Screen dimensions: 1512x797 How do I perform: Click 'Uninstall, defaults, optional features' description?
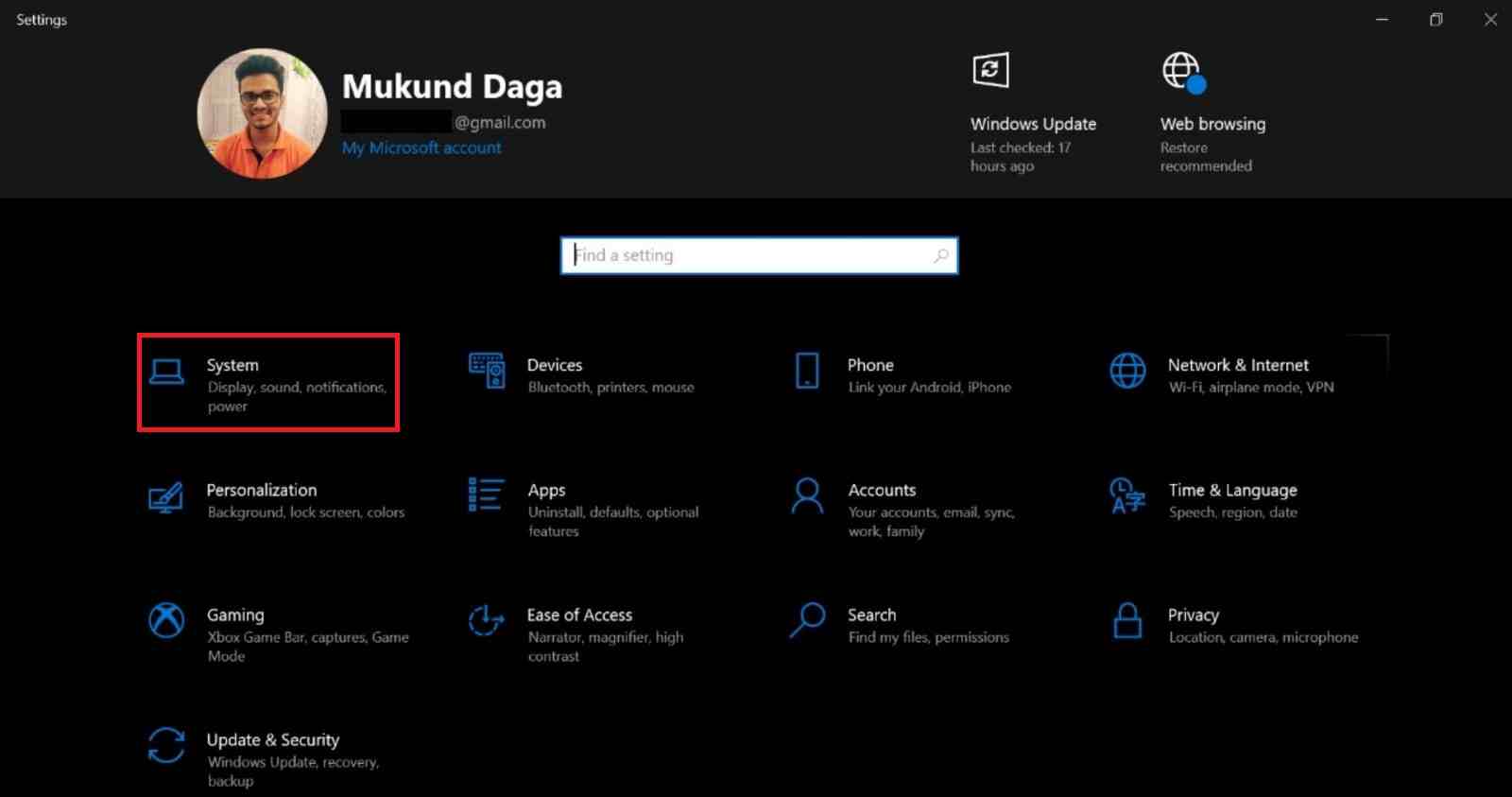tap(613, 522)
